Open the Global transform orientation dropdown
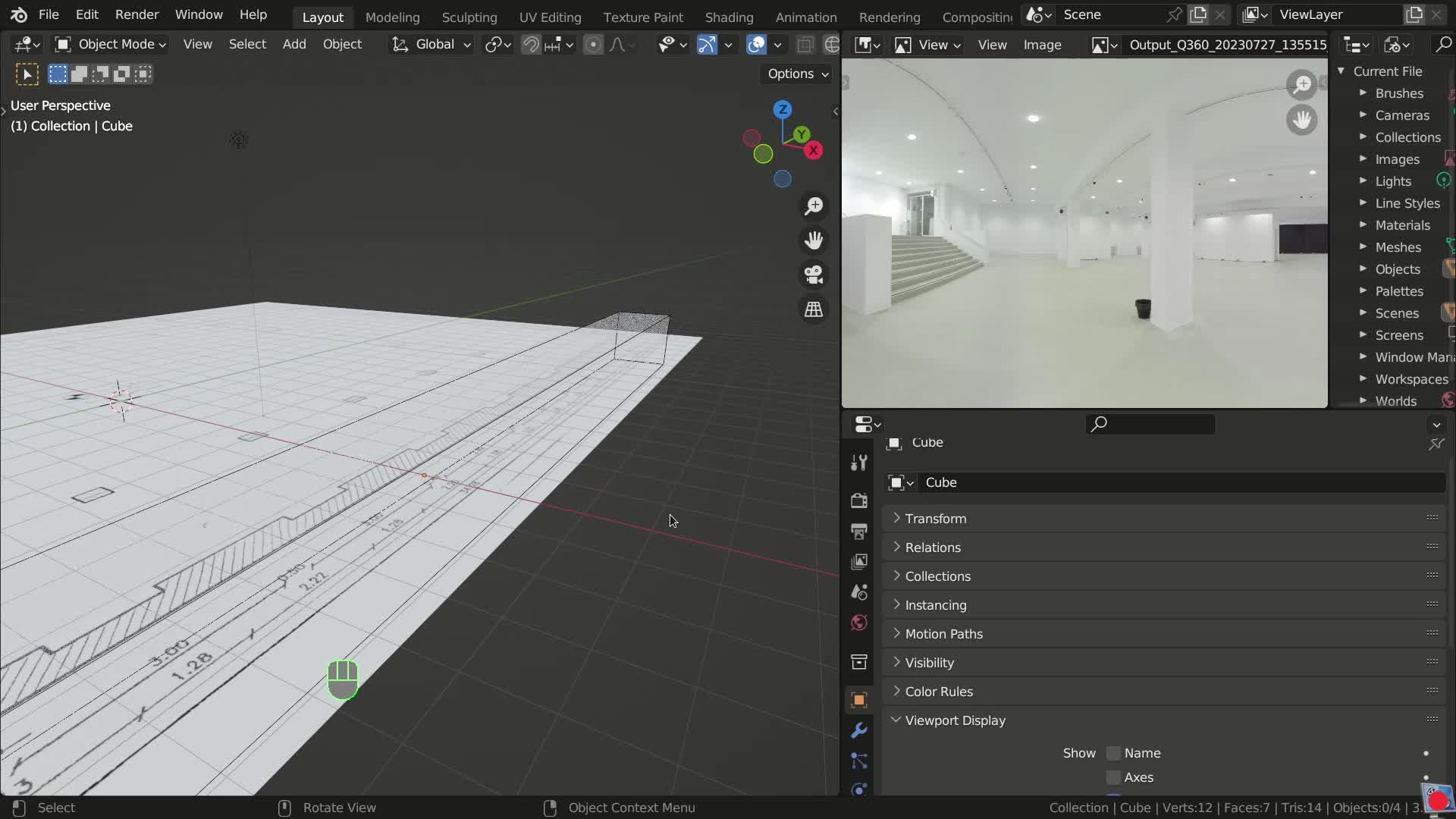Viewport: 1456px width, 819px height. coord(431,45)
